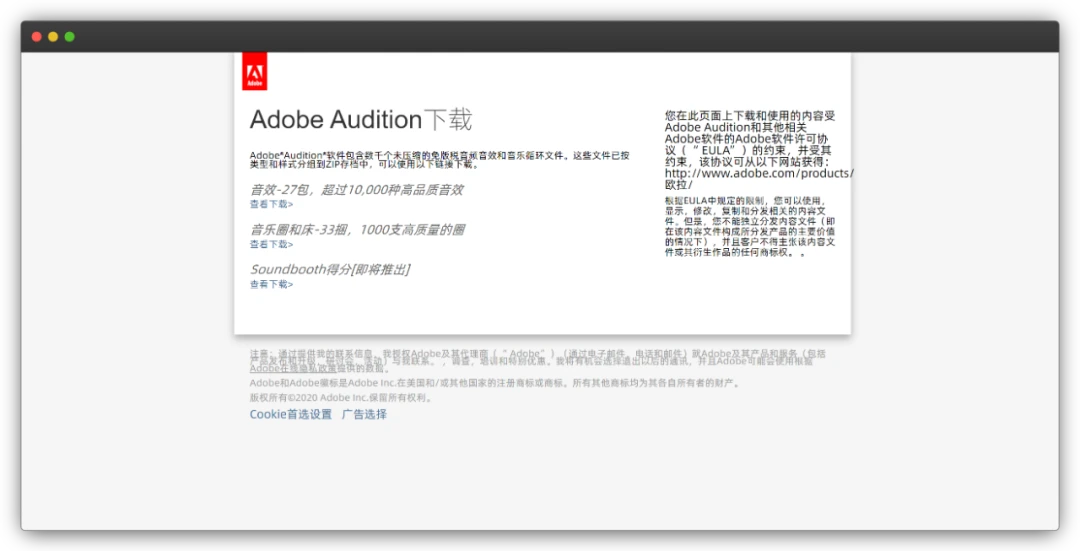Click the 根据EULA中规定的限制 paragraph
Viewport: 1080px width, 551px height.
[x=750, y=227]
